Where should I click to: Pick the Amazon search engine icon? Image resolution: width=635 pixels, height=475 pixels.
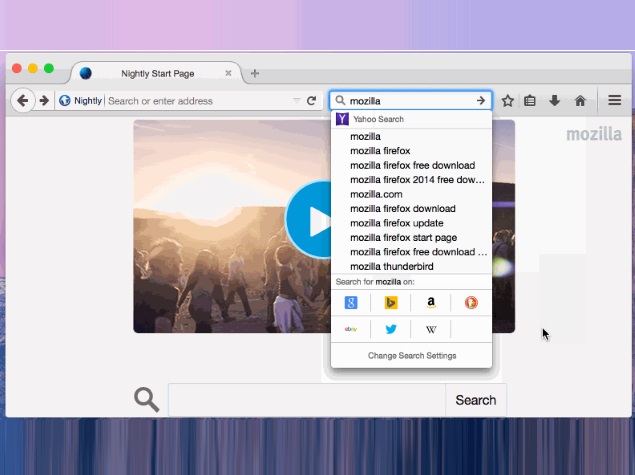431,303
